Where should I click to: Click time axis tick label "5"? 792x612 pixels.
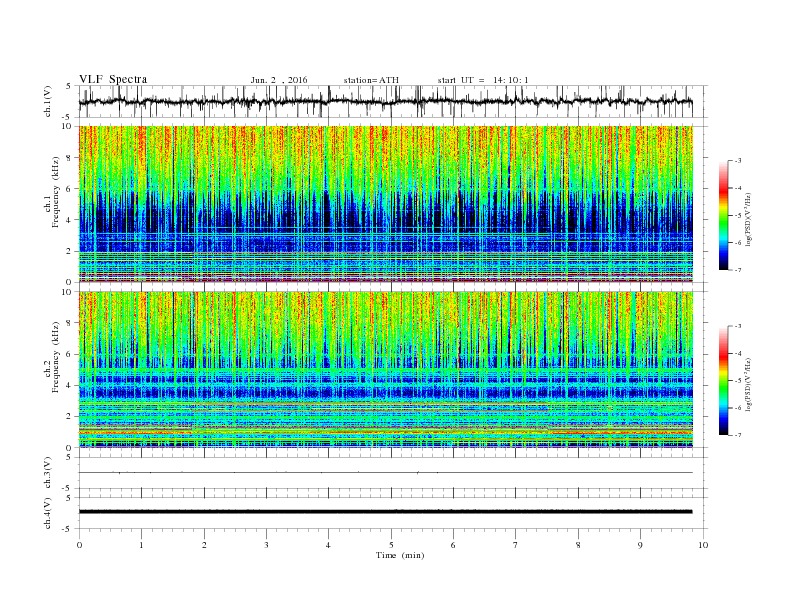(x=391, y=545)
